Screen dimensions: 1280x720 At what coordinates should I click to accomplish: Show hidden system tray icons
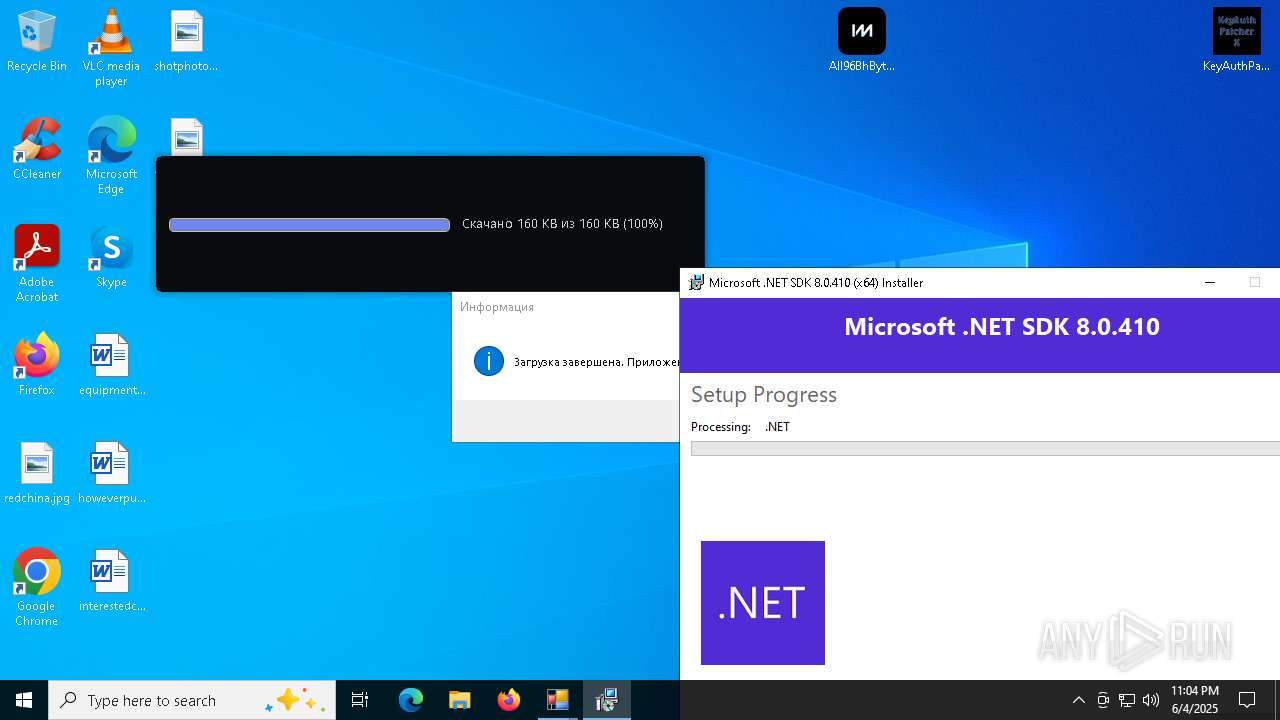(1078, 700)
